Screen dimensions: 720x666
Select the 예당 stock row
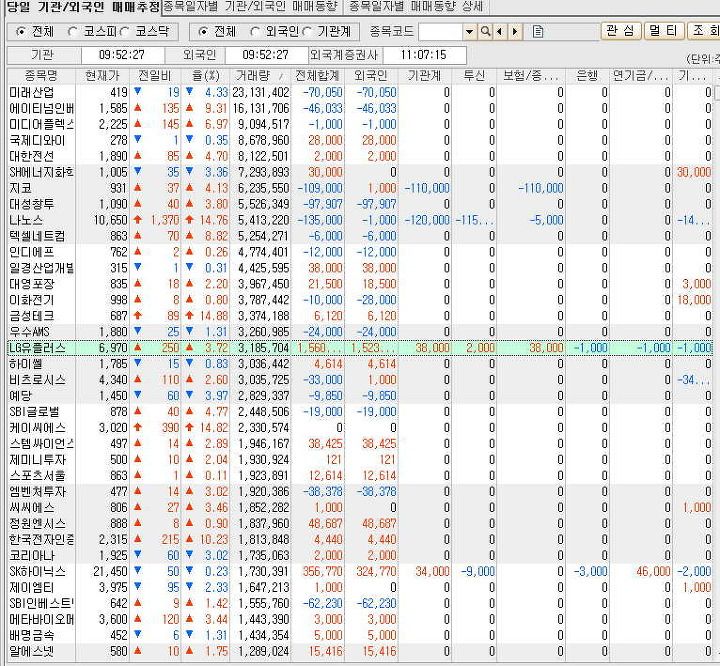pos(360,396)
